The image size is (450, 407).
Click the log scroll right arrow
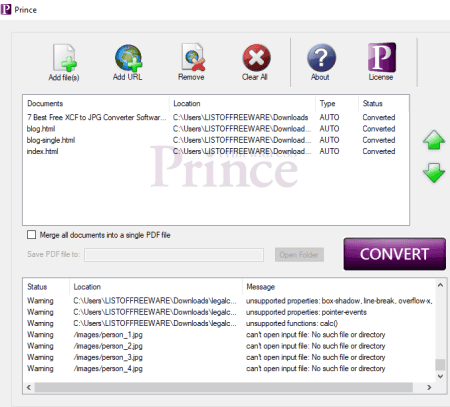pos(429,387)
